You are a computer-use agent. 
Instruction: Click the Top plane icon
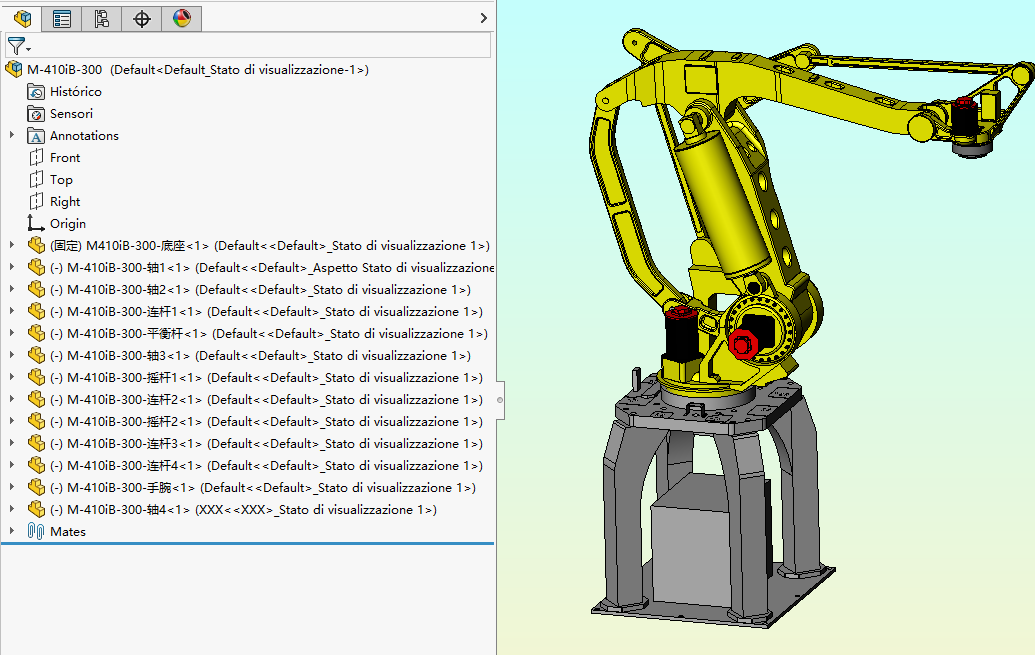pos(36,180)
